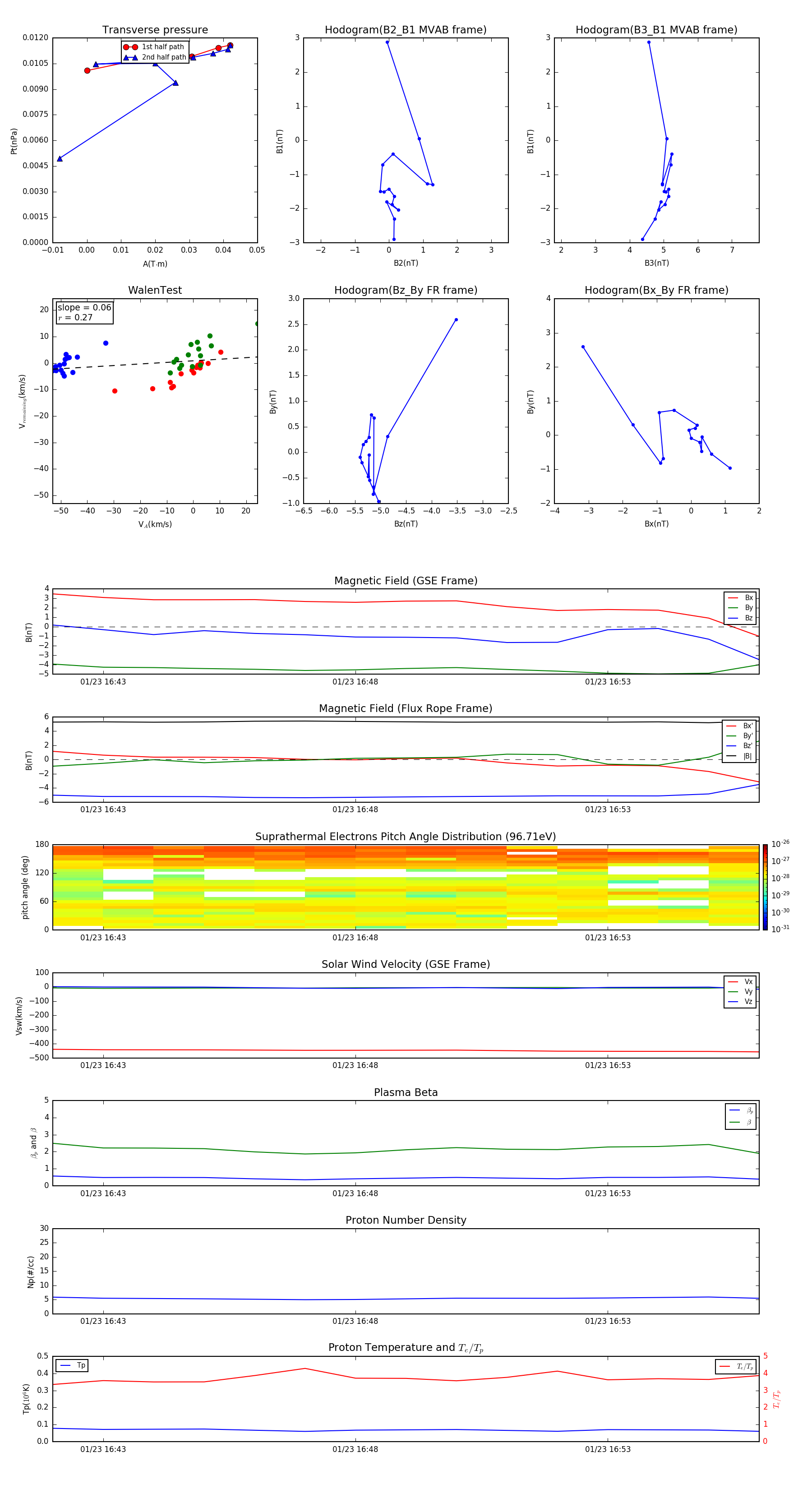
Task: Click the 'Magnetic Field (GSE Frame)' title
Action: tap(406, 581)
